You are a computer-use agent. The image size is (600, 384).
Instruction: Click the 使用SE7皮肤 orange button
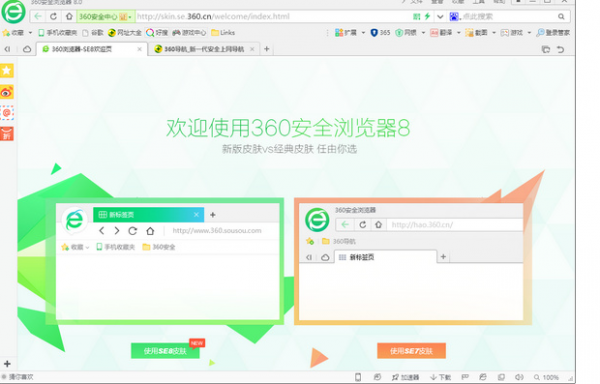(411, 351)
